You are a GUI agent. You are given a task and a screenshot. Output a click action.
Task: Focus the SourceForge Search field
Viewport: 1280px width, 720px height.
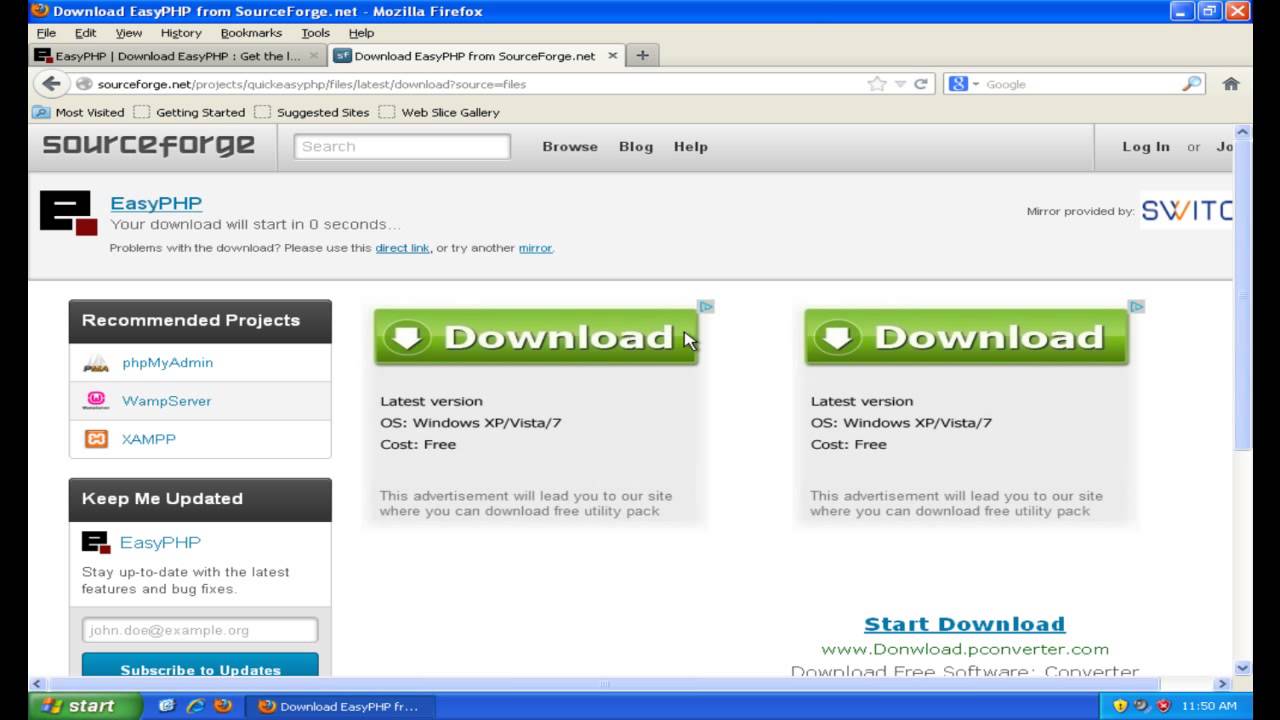[402, 146]
